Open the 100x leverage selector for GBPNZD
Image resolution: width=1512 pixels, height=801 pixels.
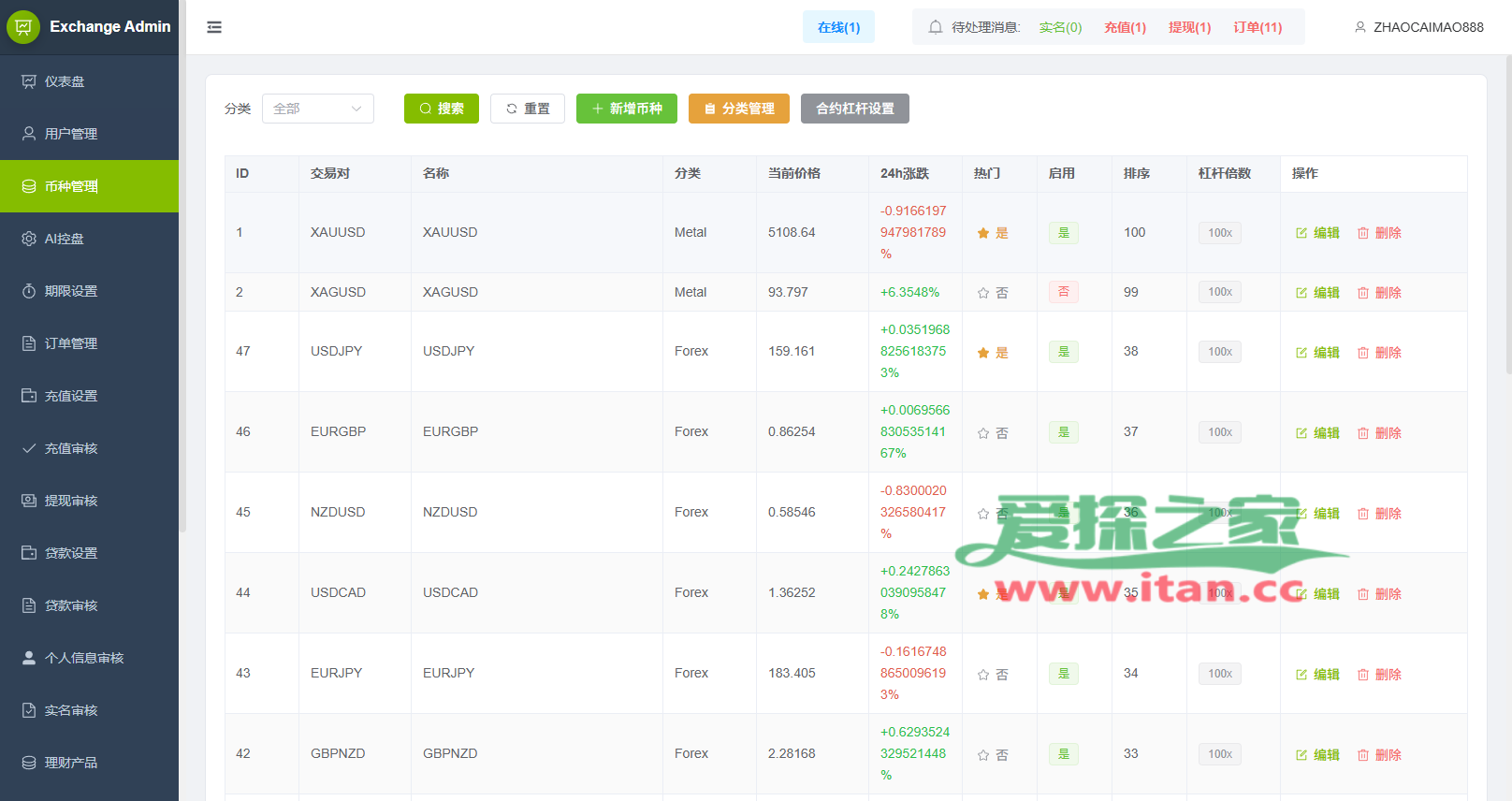1219,754
